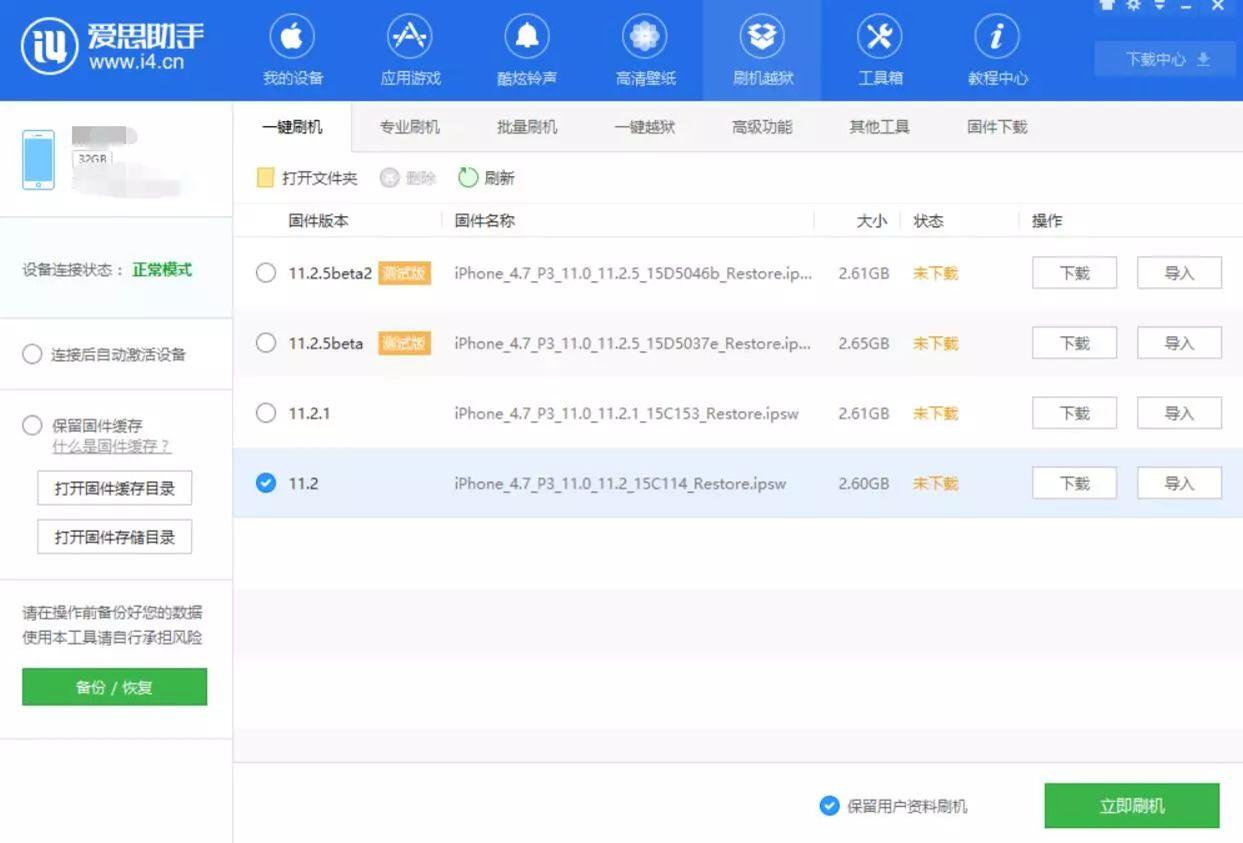Open the 应用游戏 (Apps & Games) section
Viewport: 1243px width, 843px height.
pyautogui.click(x=409, y=50)
